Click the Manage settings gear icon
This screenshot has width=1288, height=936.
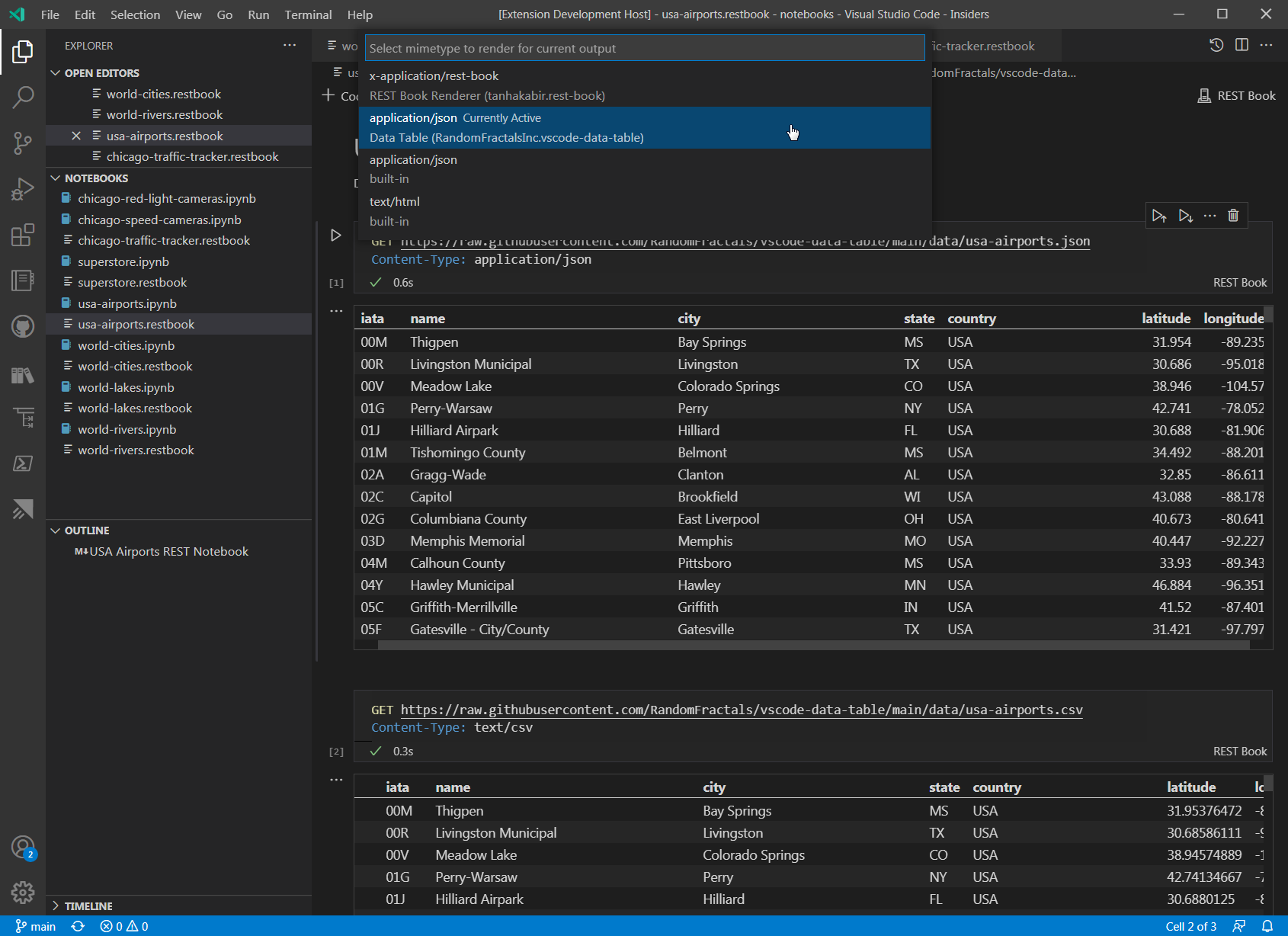[23, 892]
